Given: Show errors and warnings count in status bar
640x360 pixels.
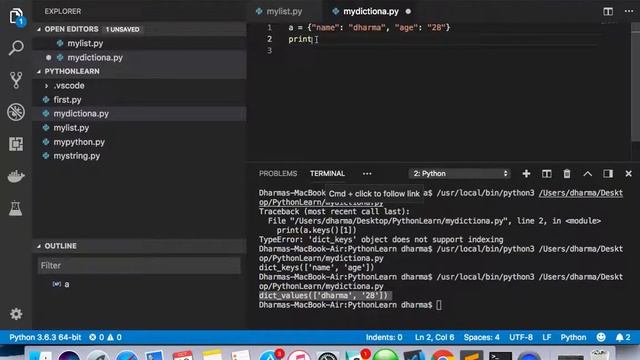Looking at the screenshot, I should pyautogui.click(x=105, y=337).
